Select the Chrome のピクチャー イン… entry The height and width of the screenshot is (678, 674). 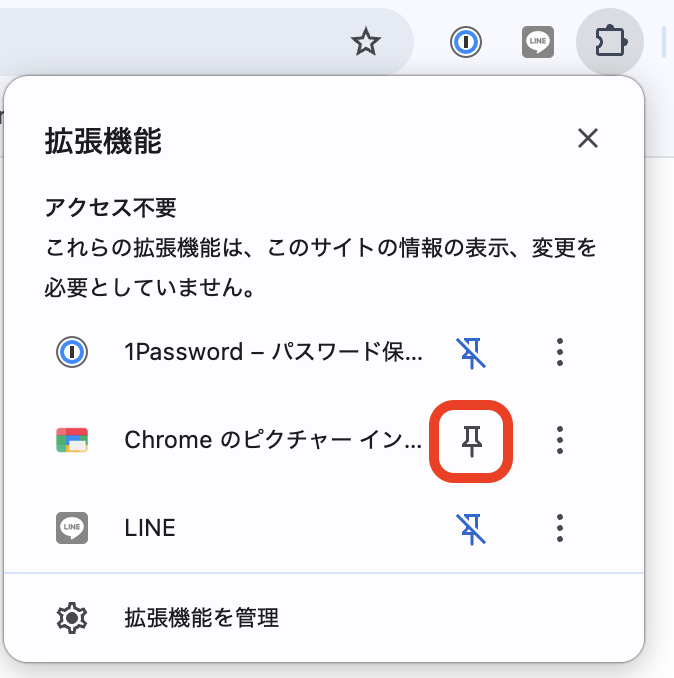coord(273,440)
